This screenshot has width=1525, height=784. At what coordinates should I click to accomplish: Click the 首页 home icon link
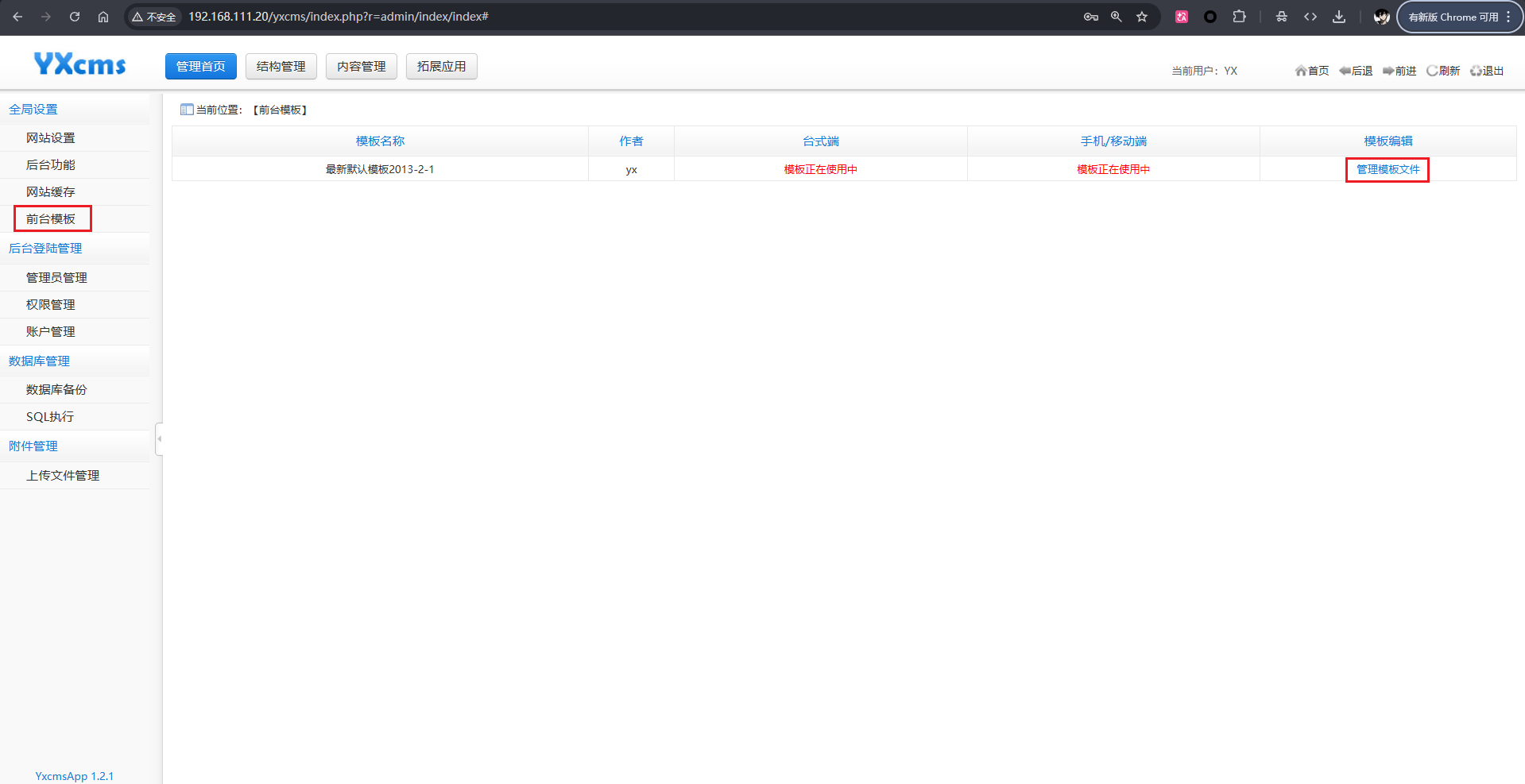pyautogui.click(x=1312, y=71)
